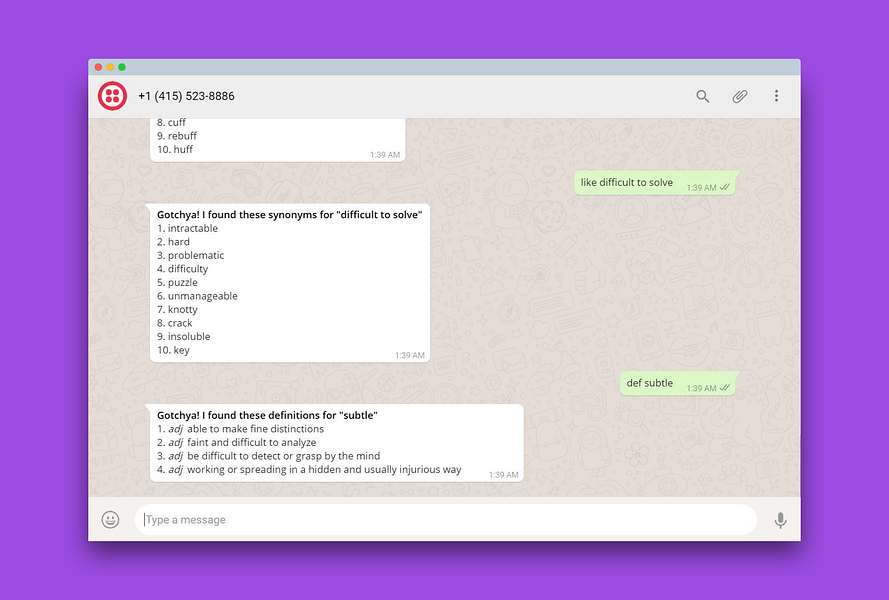Click the list entry "10. huff"
This screenshot has width=889, height=600.
(175, 150)
